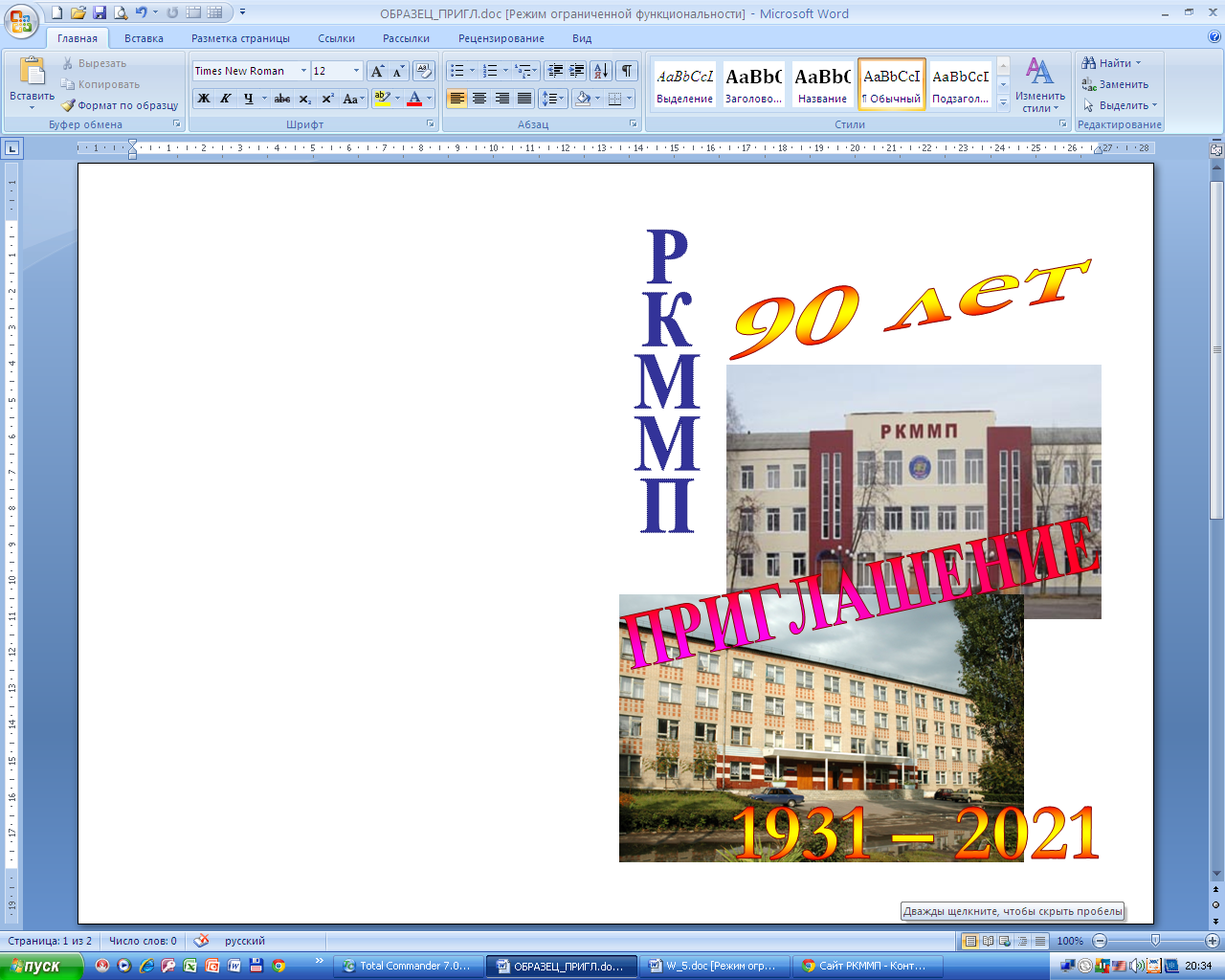Open the Times New Roman font dropdown
Viewport: 1225px width, 980px height.
tap(303, 71)
